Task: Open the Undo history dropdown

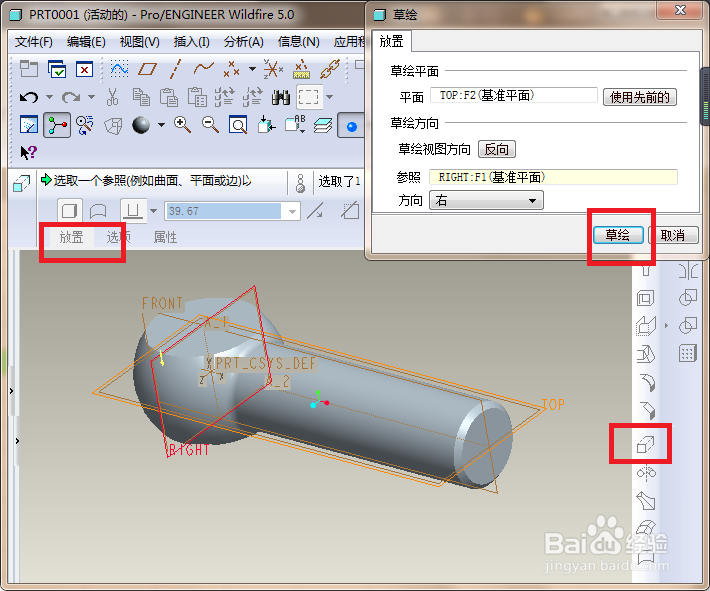Action: tap(49, 97)
